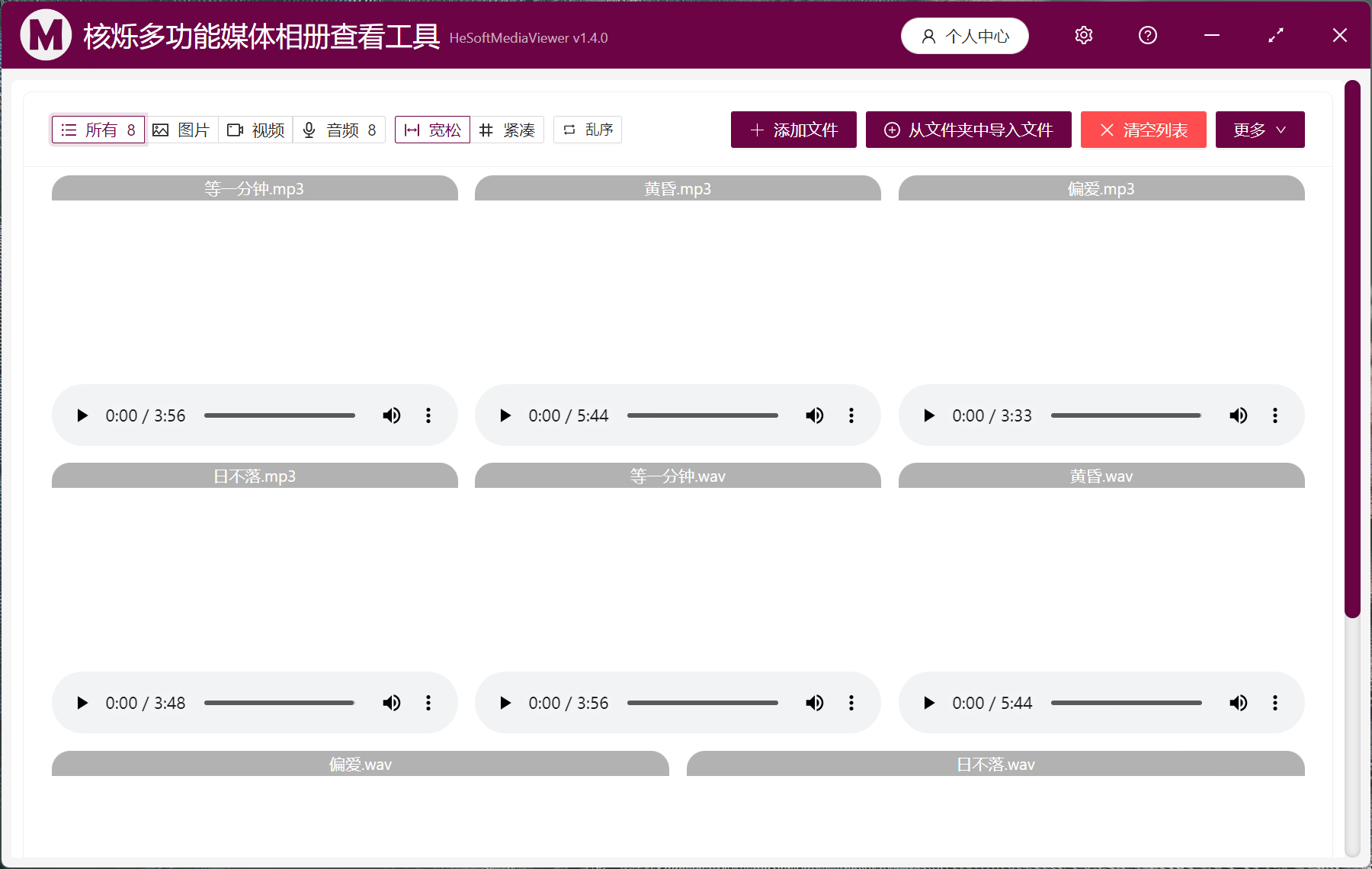Image resolution: width=1372 pixels, height=869 pixels.
Task: Open the help icon in title bar
Action: pyautogui.click(x=1147, y=35)
